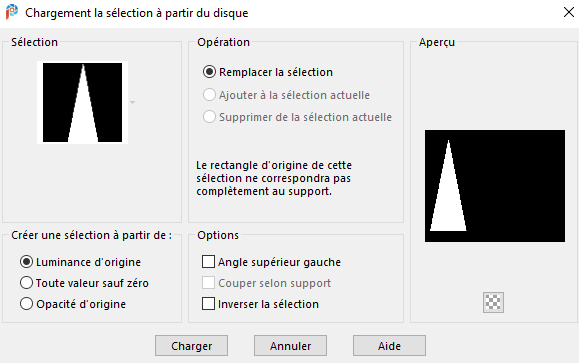
Task: Click the Charger button
Action: coord(191,346)
